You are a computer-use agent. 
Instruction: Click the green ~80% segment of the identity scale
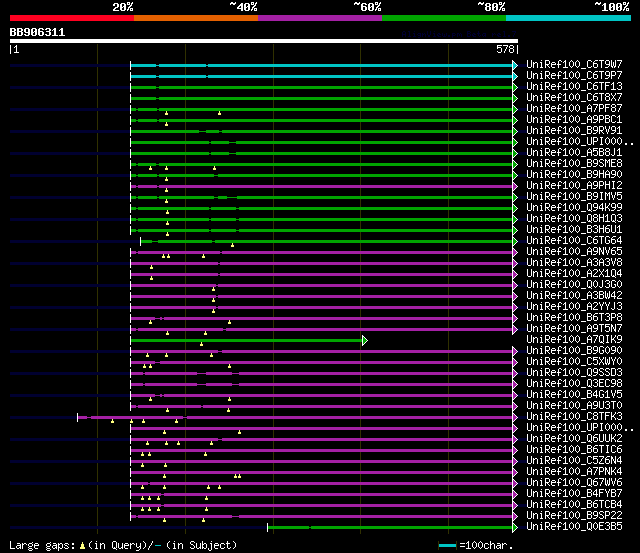pos(444,18)
